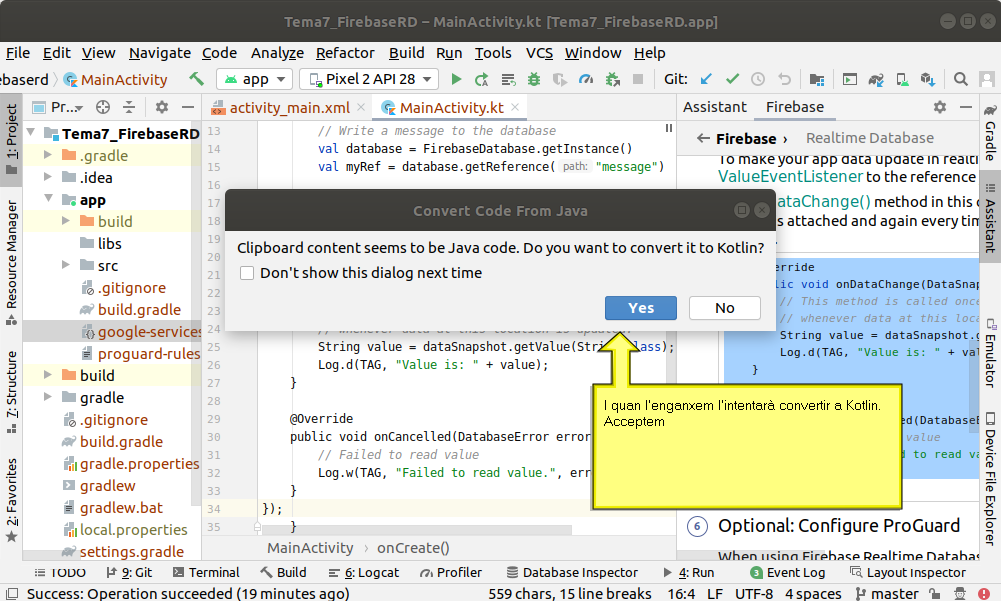Click the horizontal scrollbar of the editor
This screenshot has width=1001, height=601.
[x=418, y=530]
